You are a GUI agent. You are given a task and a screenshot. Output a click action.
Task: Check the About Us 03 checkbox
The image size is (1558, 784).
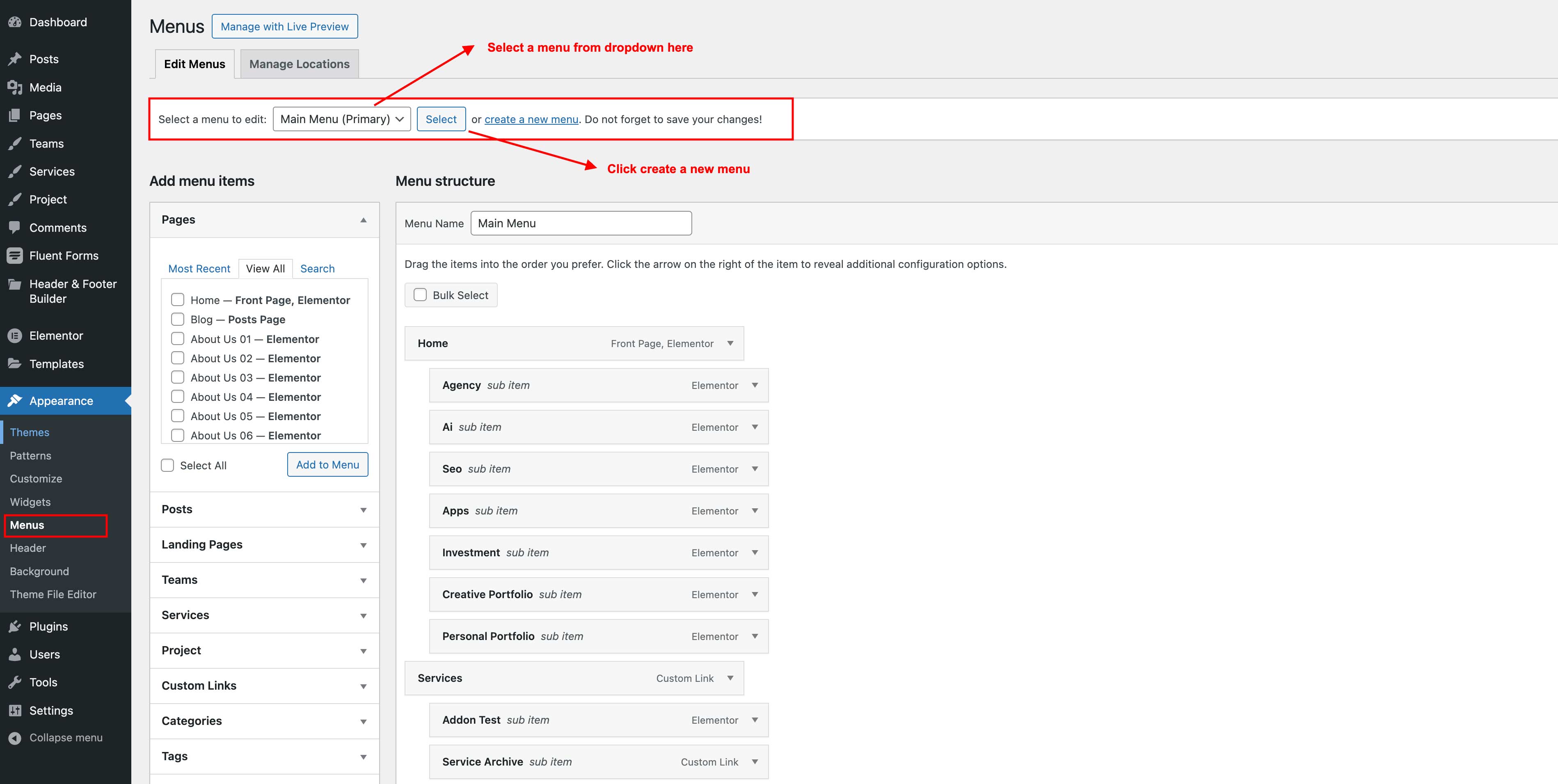[x=178, y=377]
